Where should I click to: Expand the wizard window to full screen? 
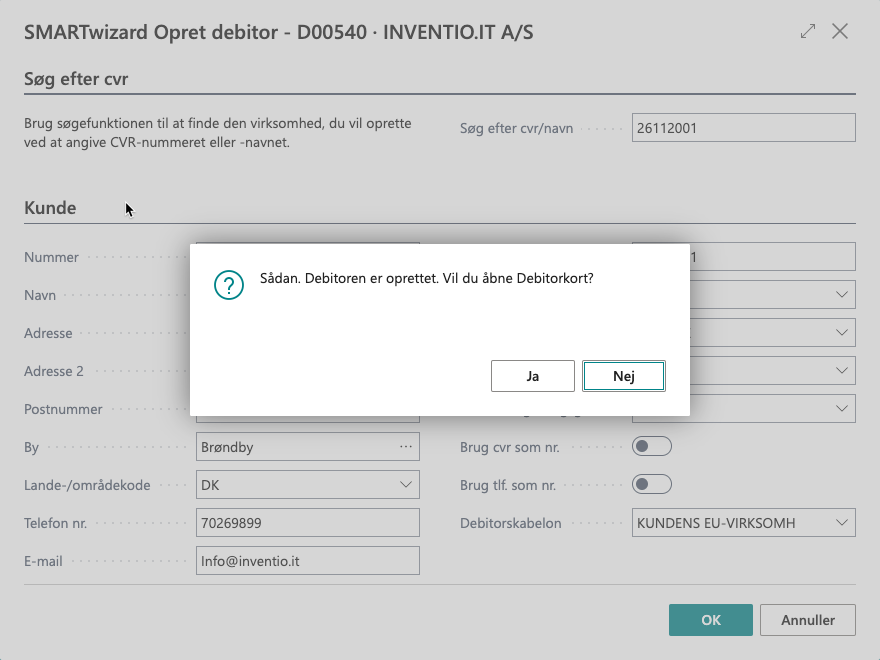coord(808,31)
